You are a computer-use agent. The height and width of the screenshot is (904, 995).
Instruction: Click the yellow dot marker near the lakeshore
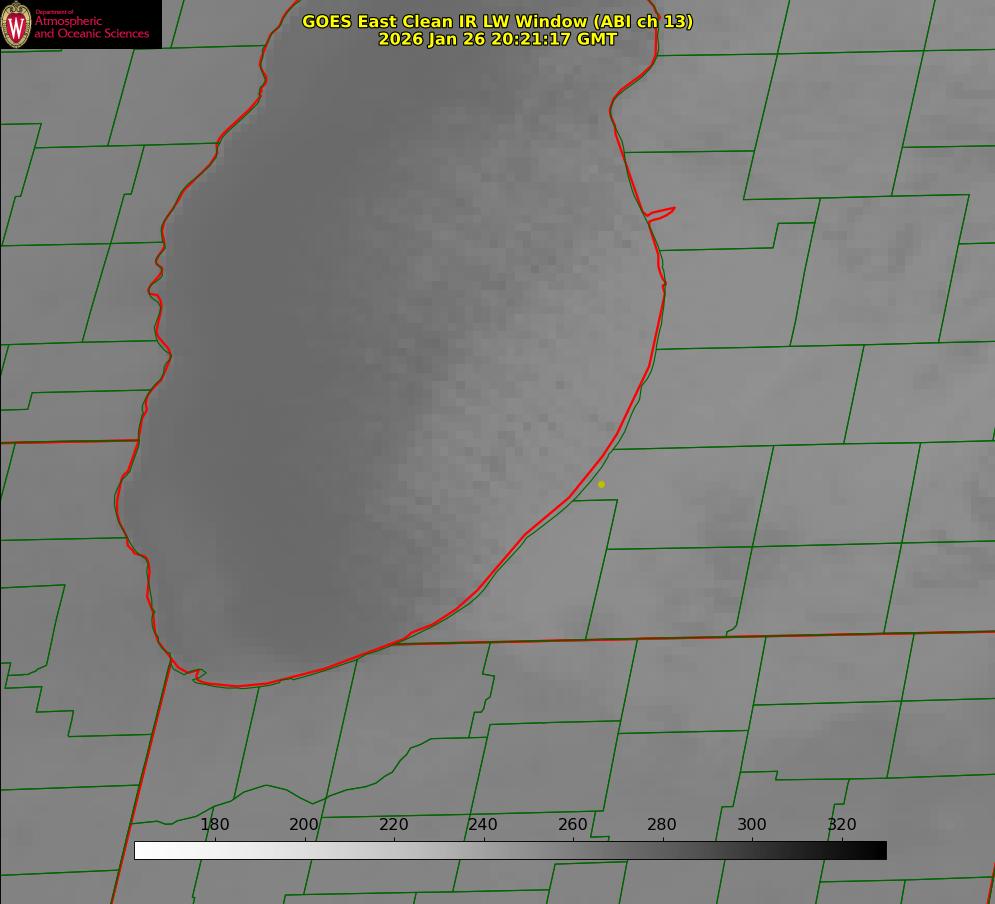point(601,484)
